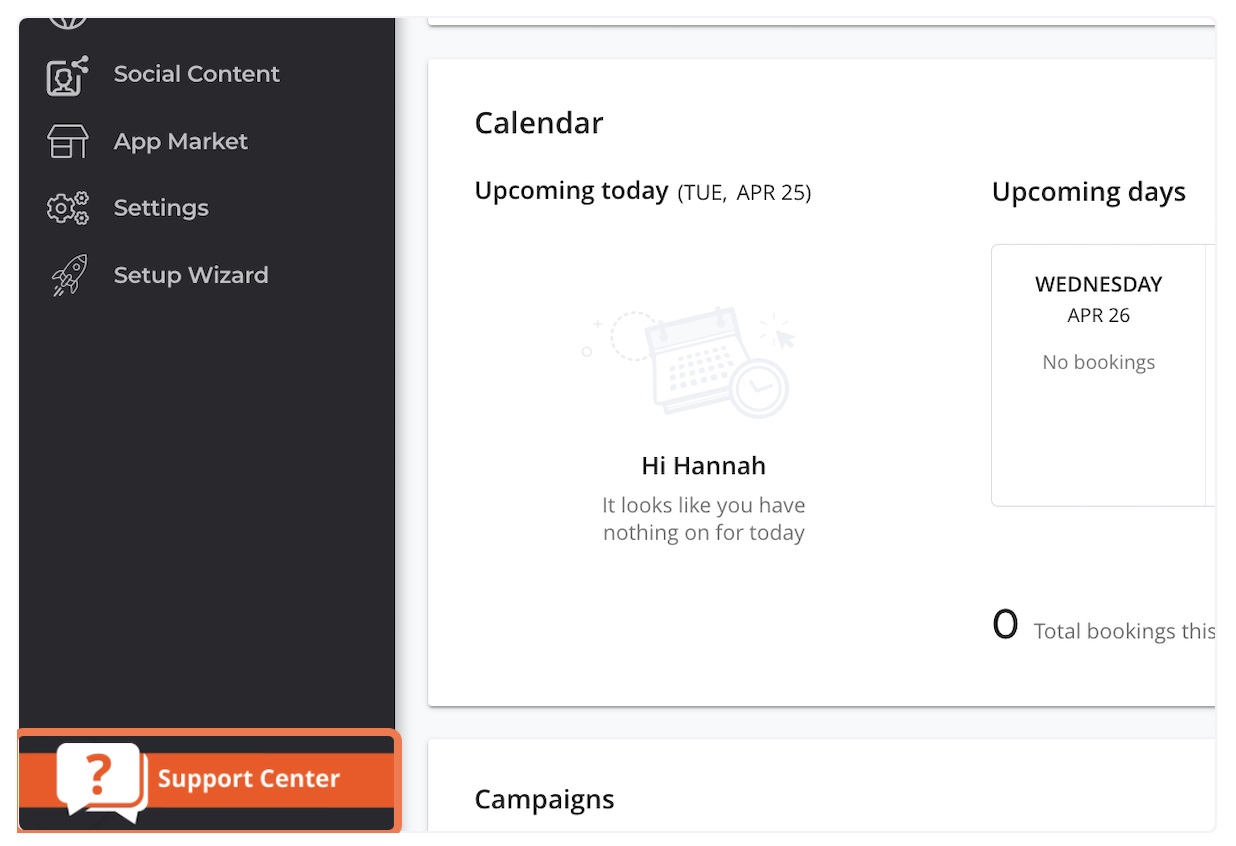Screen dimensions: 1236x846
Task: Click the Social Content person-share icon
Action: (x=68, y=75)
